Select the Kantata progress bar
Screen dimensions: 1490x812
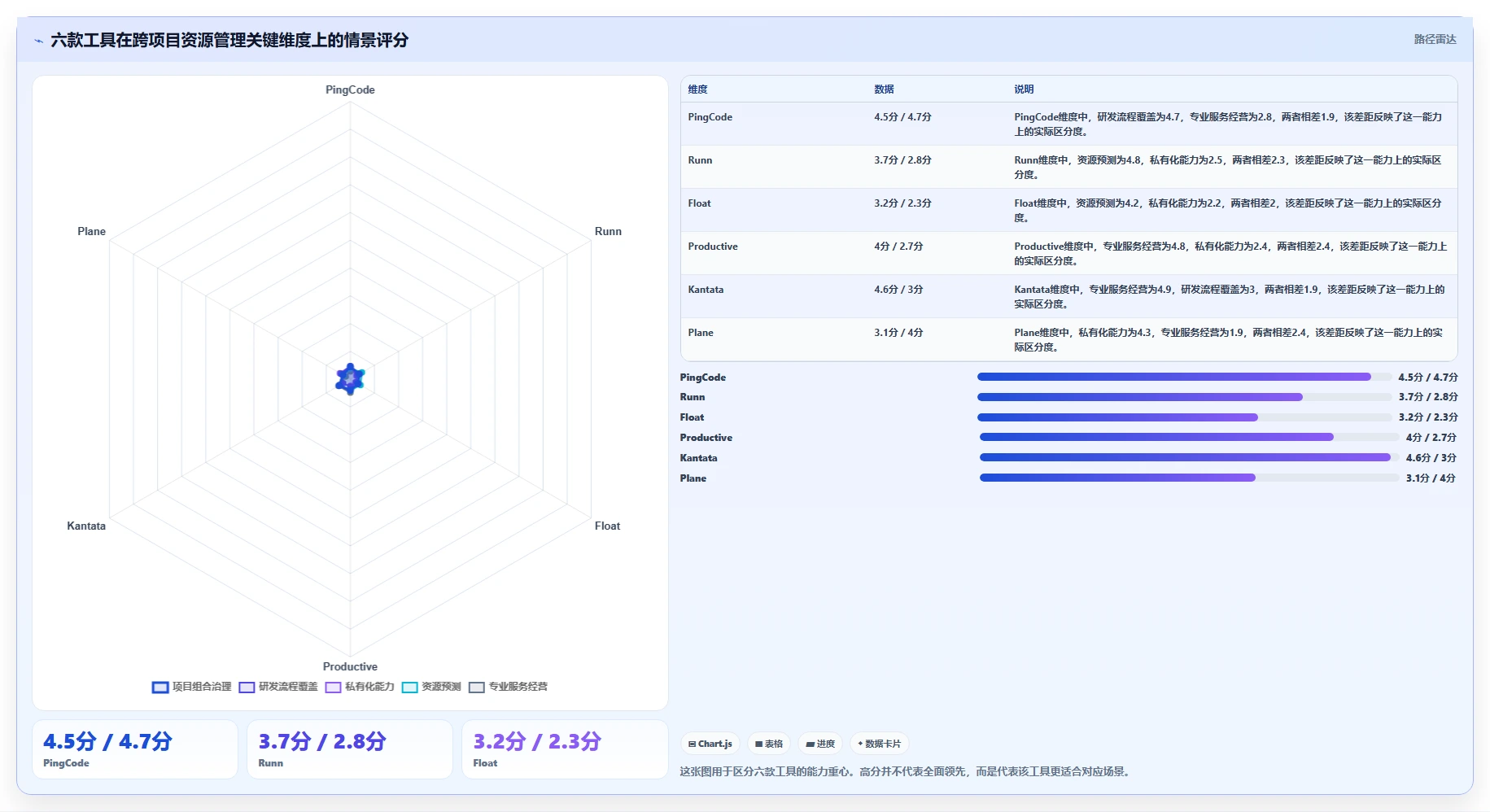[x=1189, y=457]
